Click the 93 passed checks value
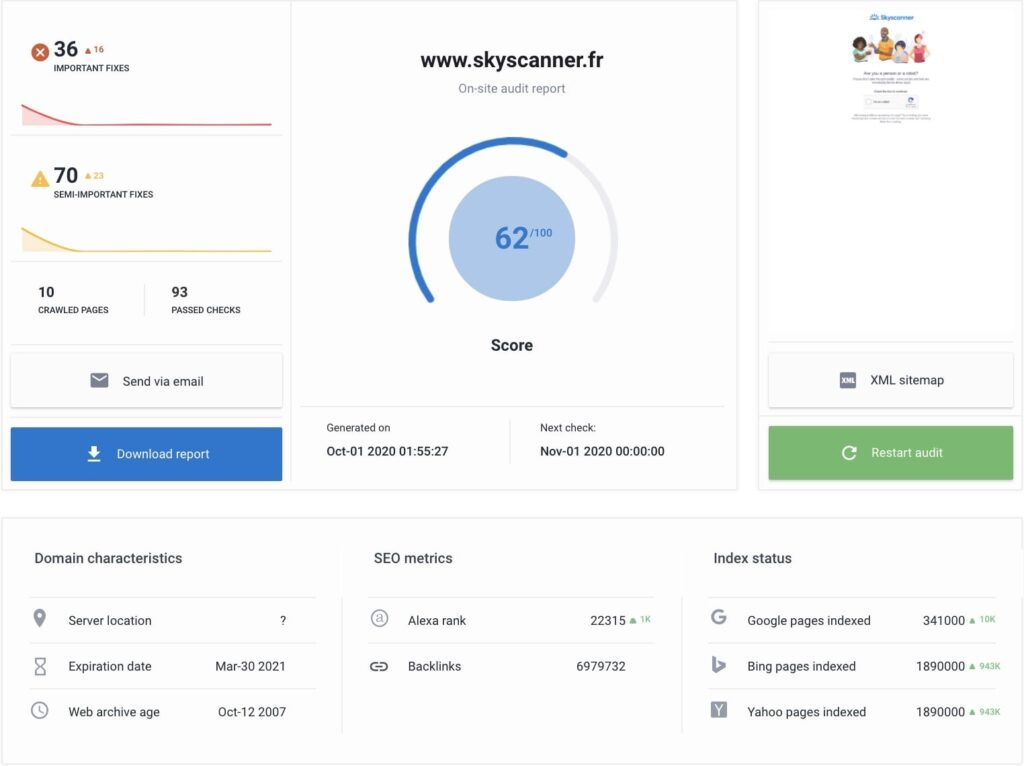Screen dimensions: 1024x766 pos(180,292)
